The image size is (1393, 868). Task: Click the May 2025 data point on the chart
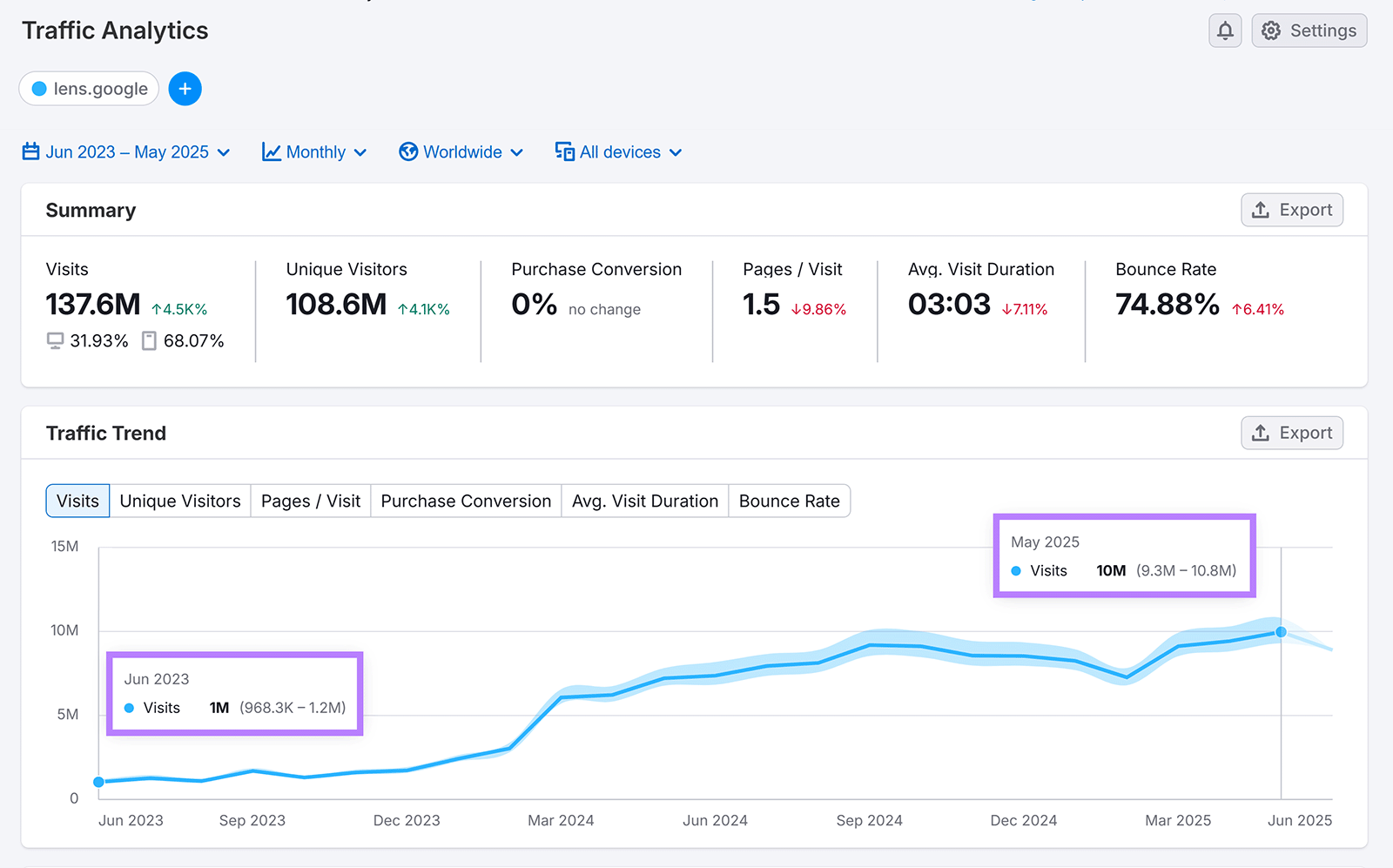point(1280,631)
